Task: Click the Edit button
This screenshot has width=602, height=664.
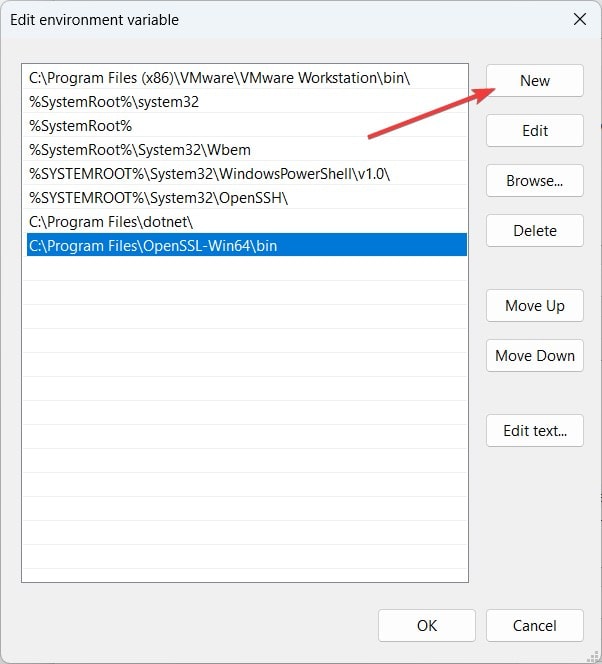Action: (x=535, y=130)
